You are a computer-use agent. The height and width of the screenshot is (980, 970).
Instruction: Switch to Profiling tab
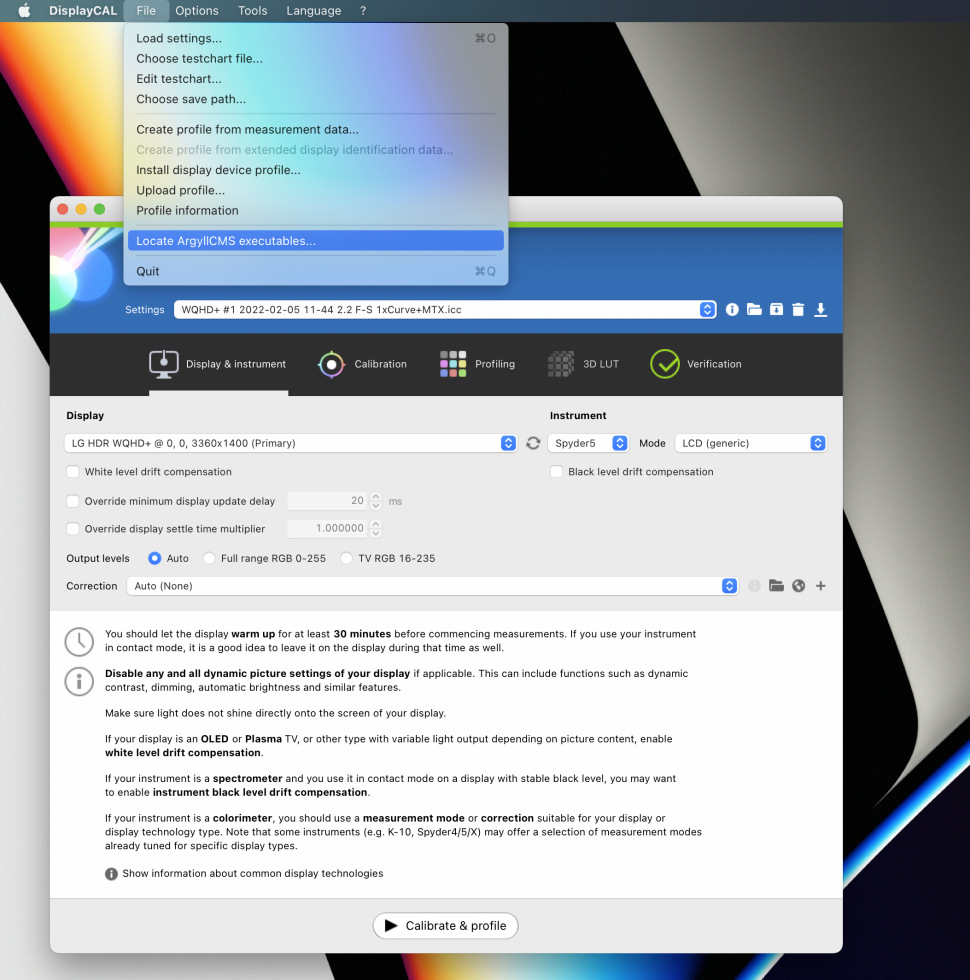478,364
